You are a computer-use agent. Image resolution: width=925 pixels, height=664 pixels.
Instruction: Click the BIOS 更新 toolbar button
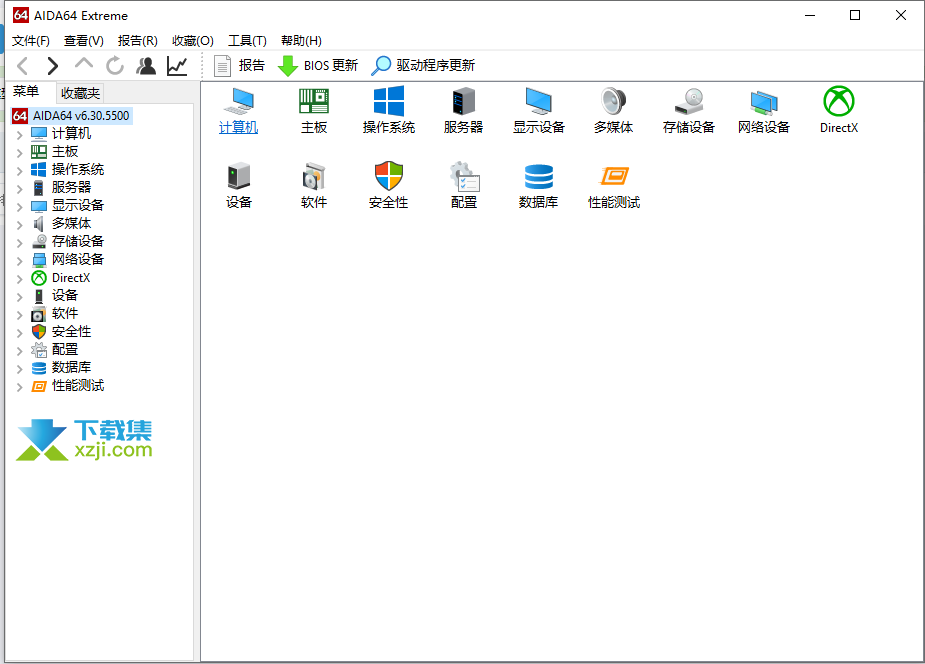tap(317, 65)
